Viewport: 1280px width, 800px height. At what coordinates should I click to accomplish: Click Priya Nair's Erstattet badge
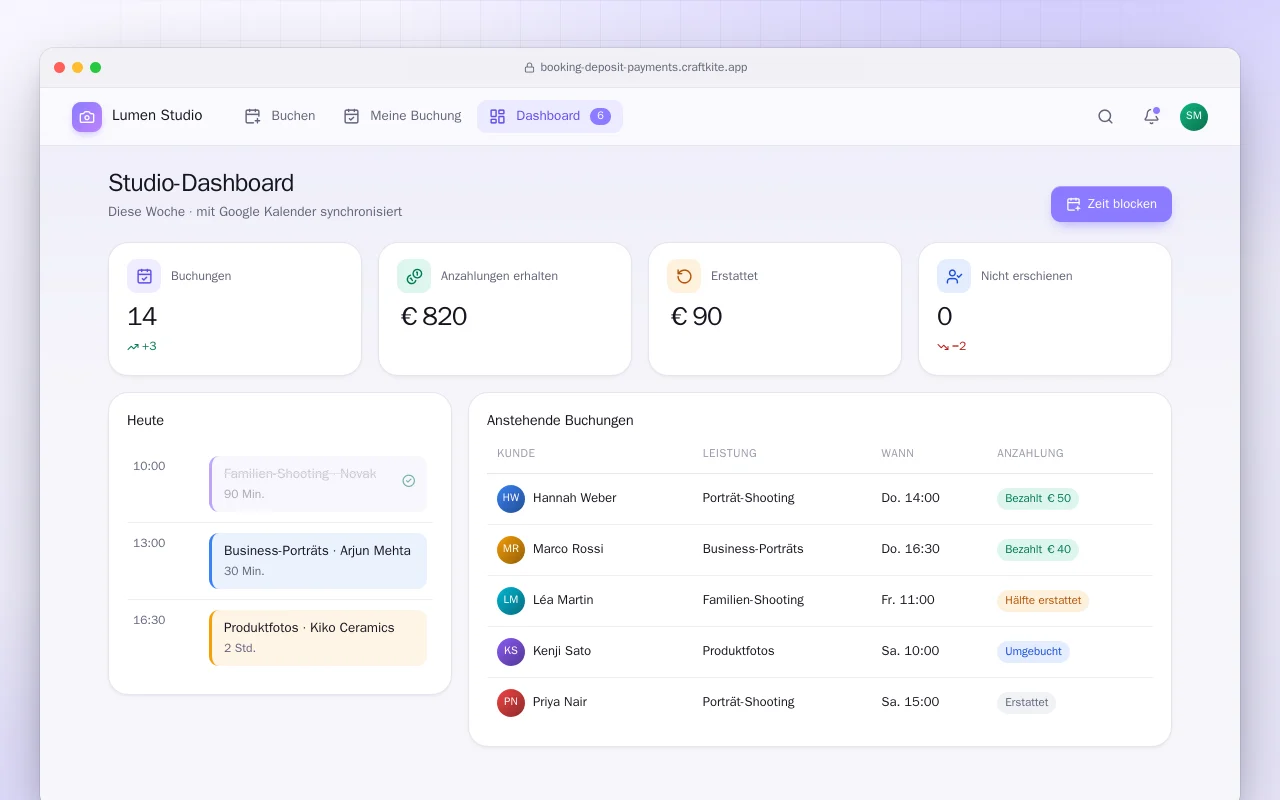(1026, 702)
